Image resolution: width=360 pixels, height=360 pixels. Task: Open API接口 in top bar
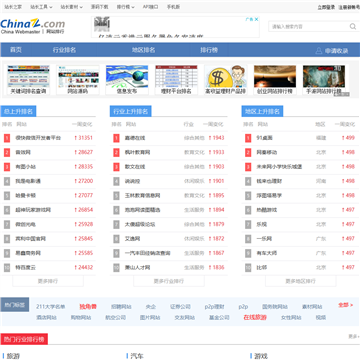pyautogui.click(x=151, y=7)
